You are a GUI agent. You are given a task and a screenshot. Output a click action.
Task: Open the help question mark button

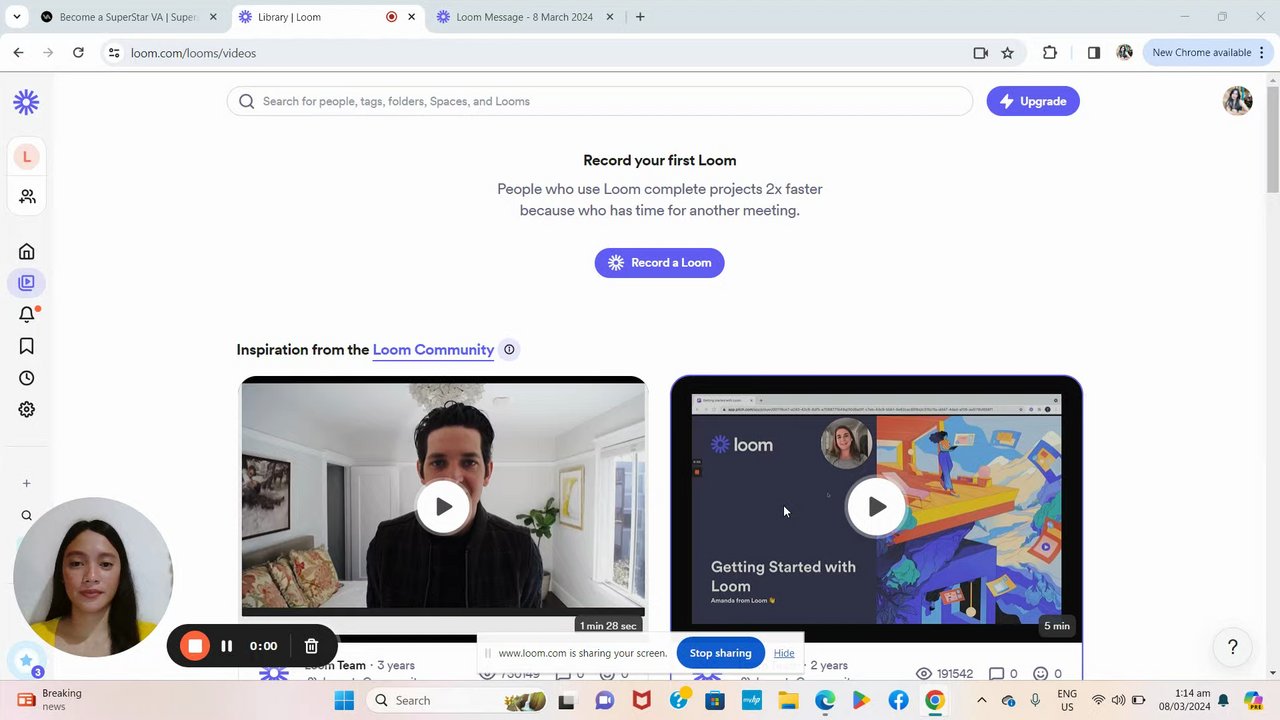(1232, 647)
